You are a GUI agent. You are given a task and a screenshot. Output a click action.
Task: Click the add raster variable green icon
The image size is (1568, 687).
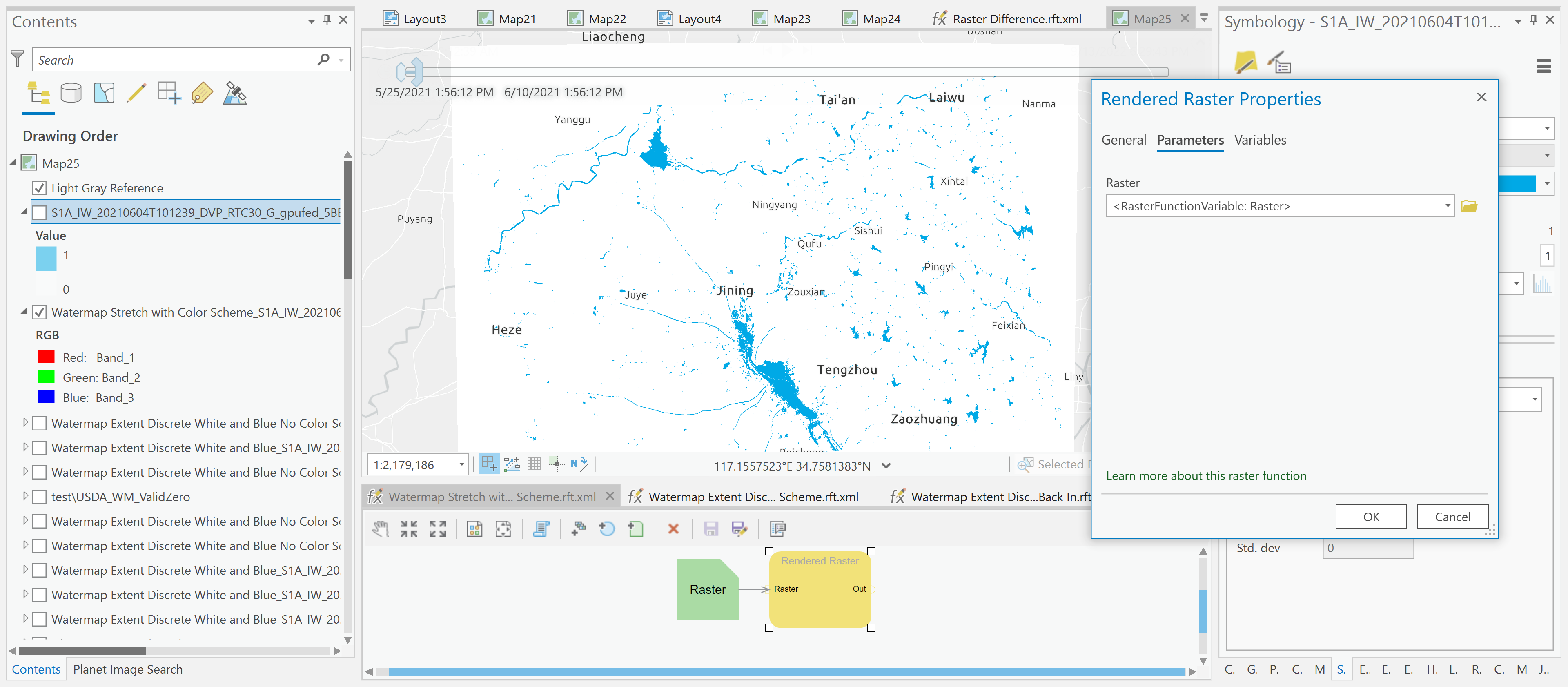tap(635, 529)
